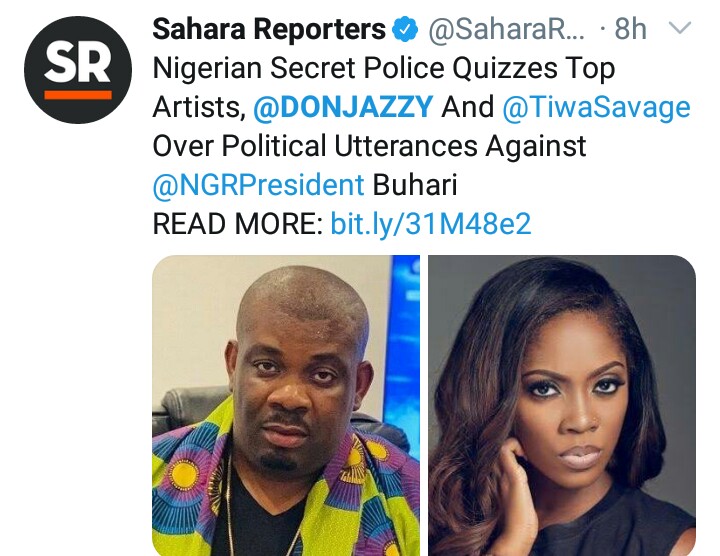The height and width of the screenshot is (556, 720).
Task: Open the Sahara Reporters display name
Action: (269, 31)
